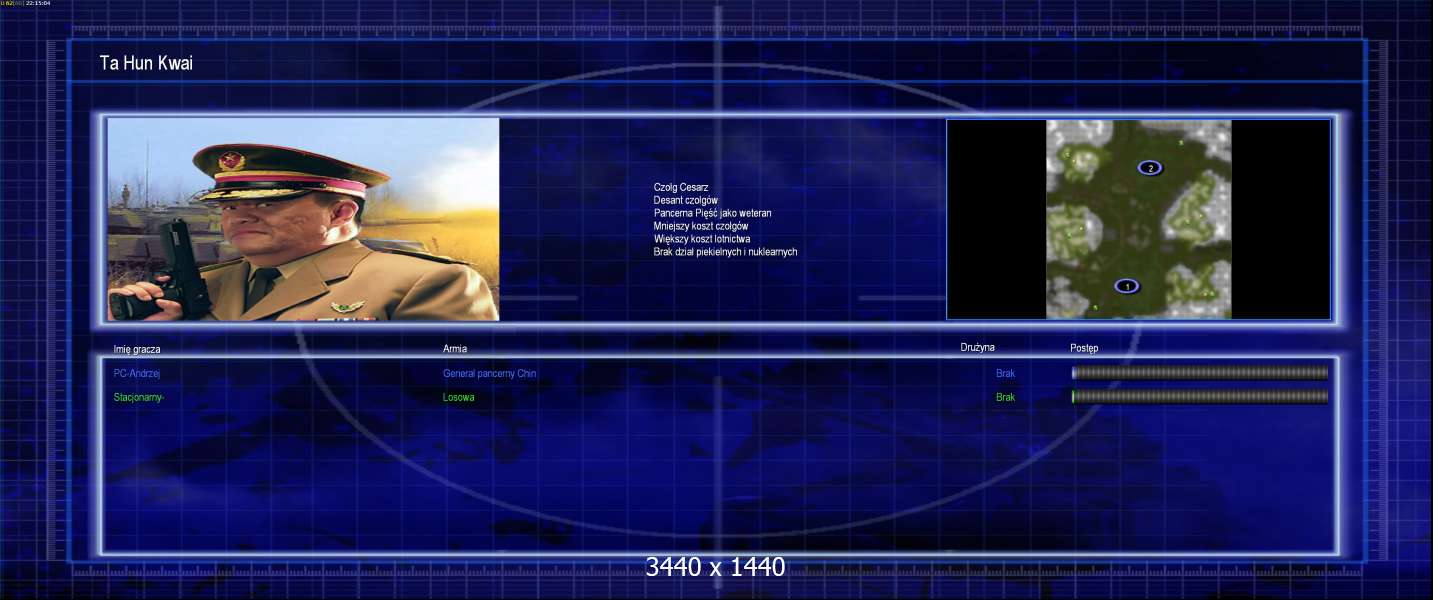Click the Drużyna column header
This screenshot has width=1433, height=600.
(977, 347)
